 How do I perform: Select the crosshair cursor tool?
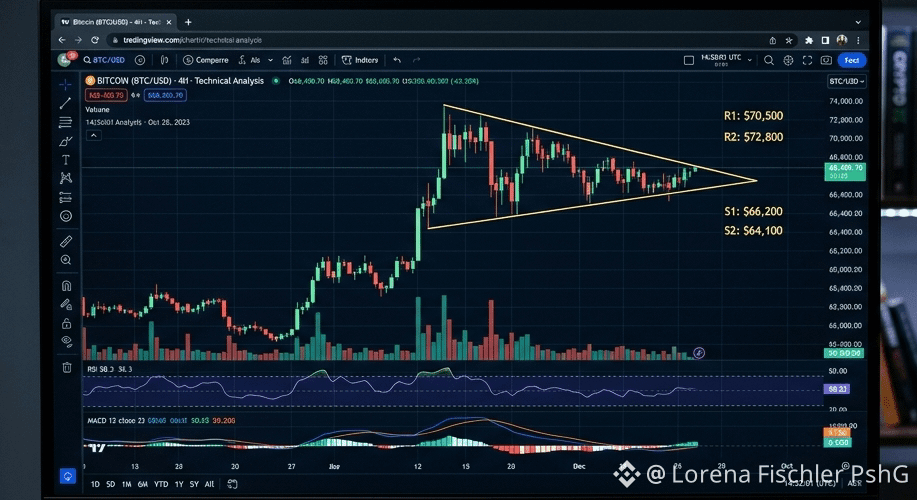pos(66,85)
